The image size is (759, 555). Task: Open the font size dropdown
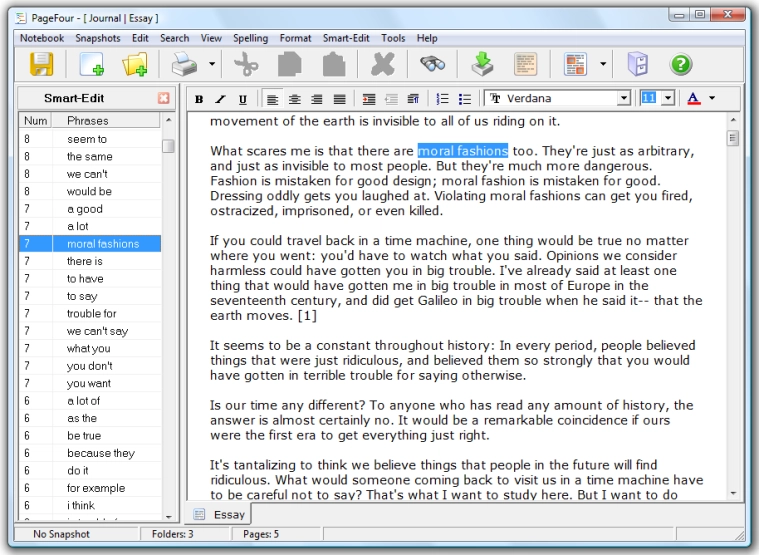(668, 98)
